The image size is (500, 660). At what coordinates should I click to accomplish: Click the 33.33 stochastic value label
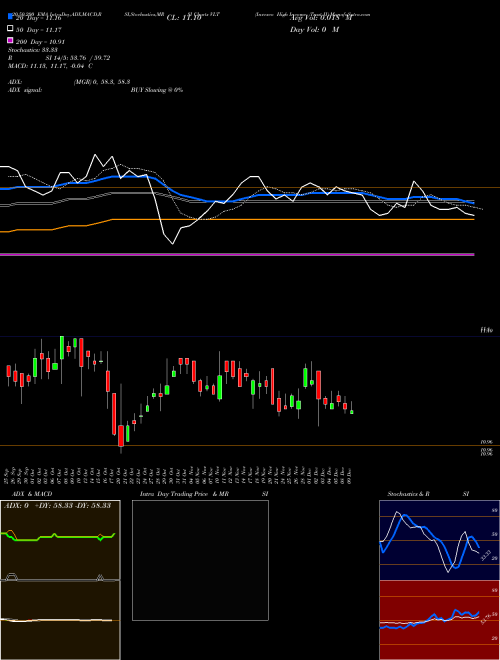pyautogui.click(x=486, y=555)
